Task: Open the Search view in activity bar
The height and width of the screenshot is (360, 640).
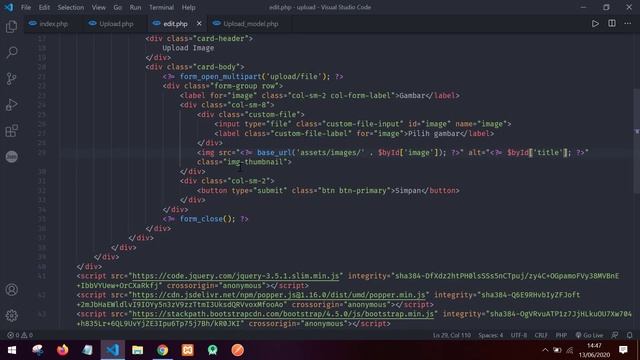Action: [x=11, y=52]
